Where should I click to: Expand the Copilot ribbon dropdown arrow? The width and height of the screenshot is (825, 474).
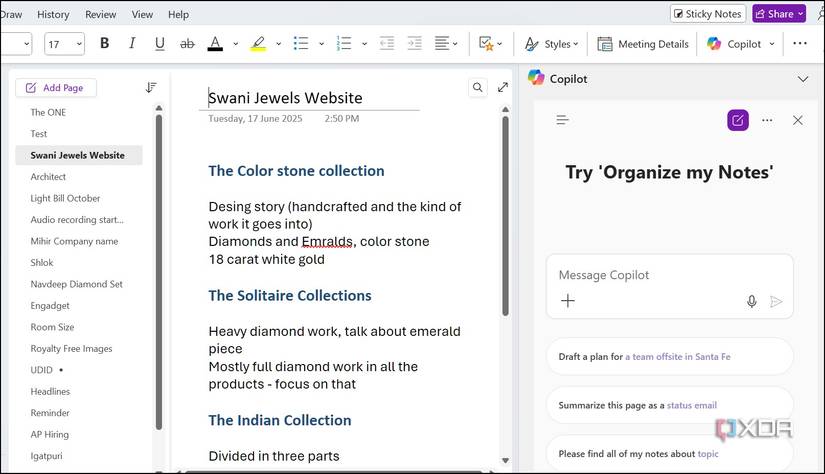click(772, 44)
